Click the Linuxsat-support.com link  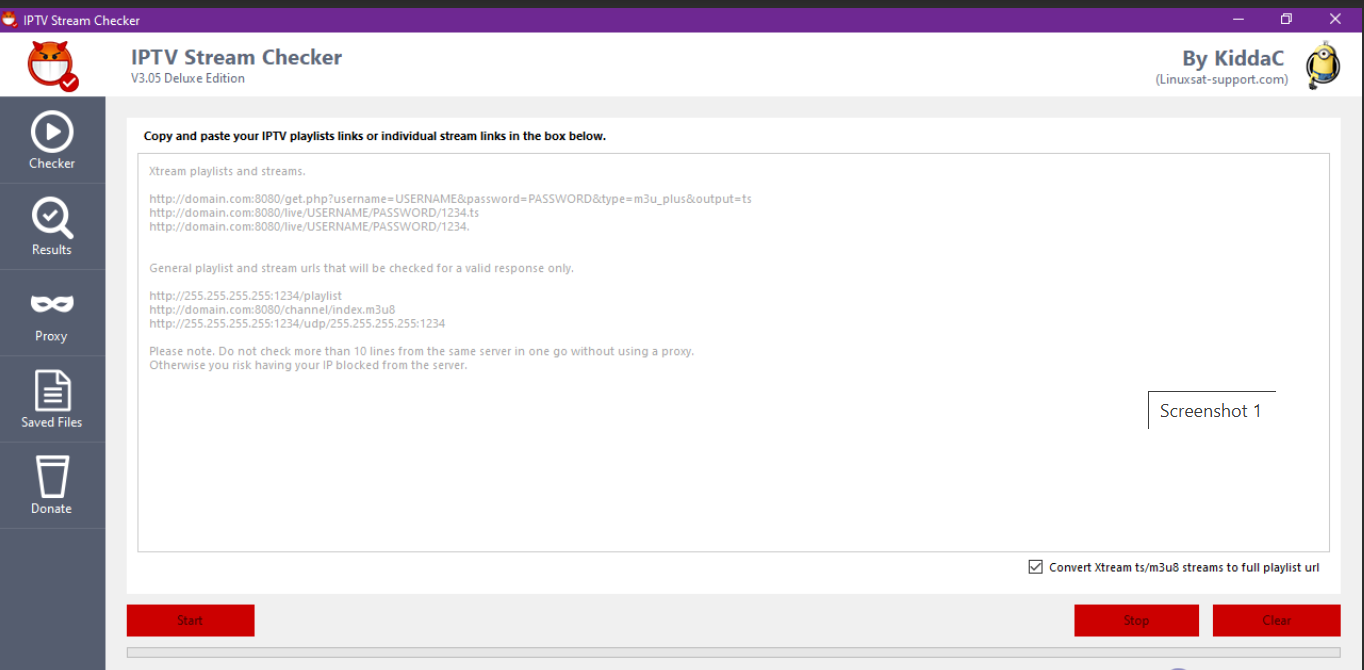coord(1222,80)
